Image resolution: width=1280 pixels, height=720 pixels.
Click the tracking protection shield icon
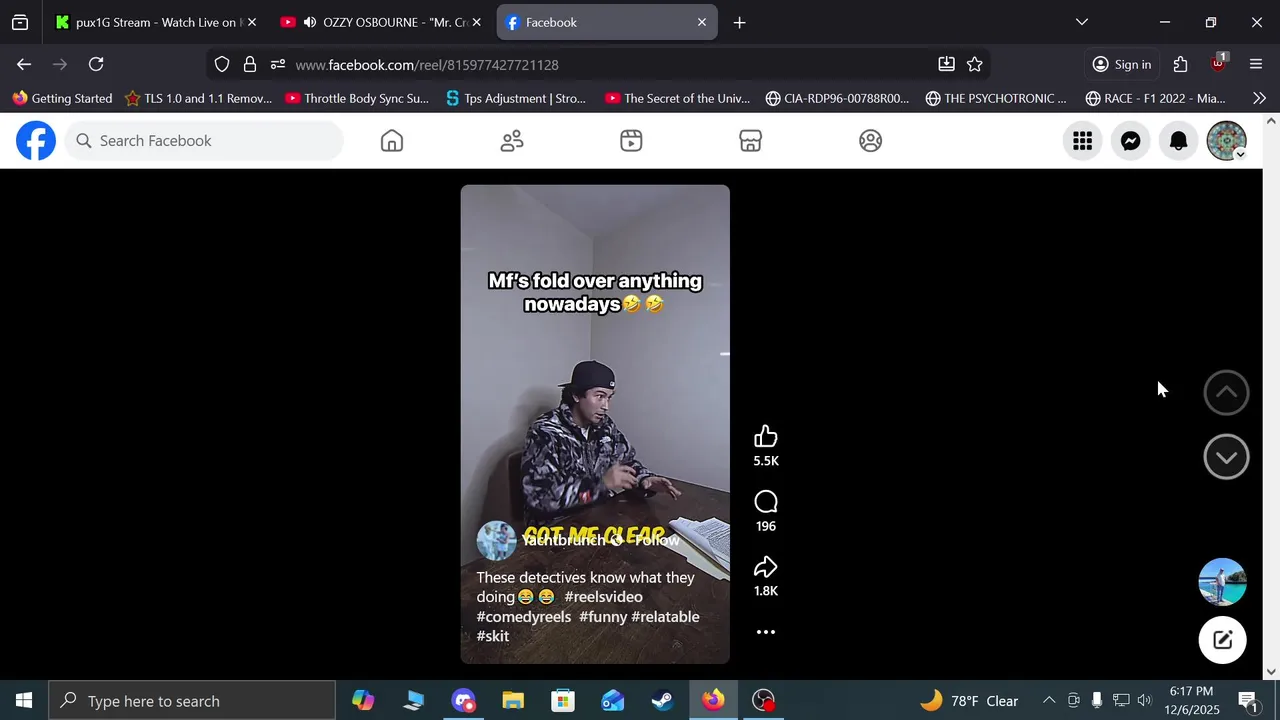[x=222, y=64]
